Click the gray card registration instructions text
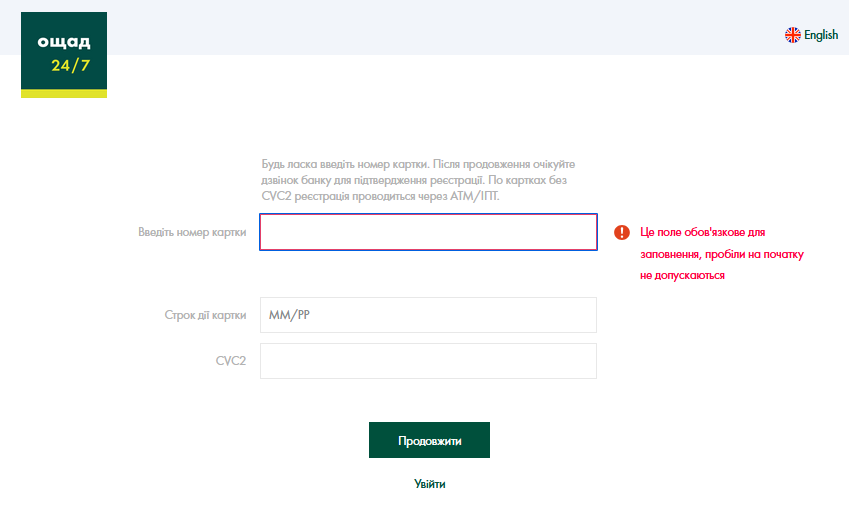 418,180
